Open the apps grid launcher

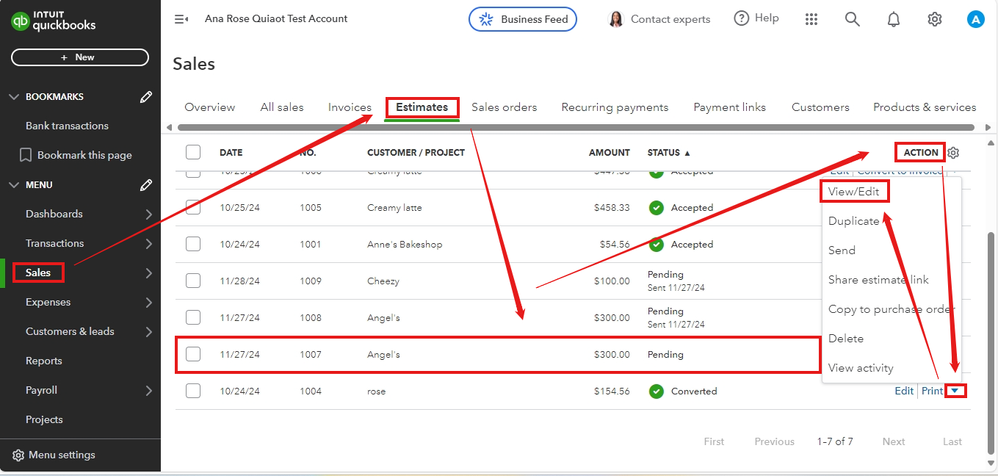811,19
